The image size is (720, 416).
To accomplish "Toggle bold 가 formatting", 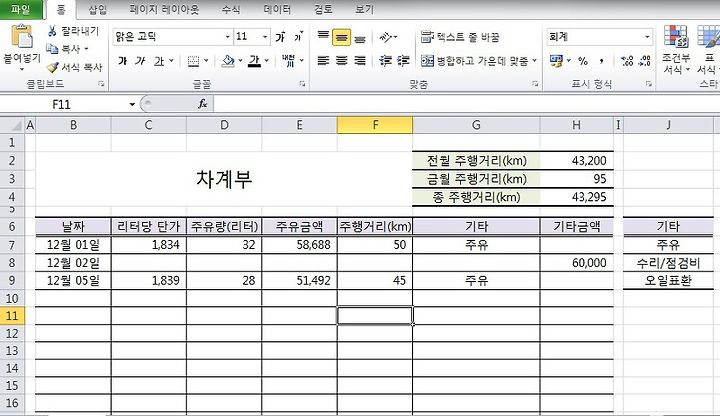I will [123, 61].
